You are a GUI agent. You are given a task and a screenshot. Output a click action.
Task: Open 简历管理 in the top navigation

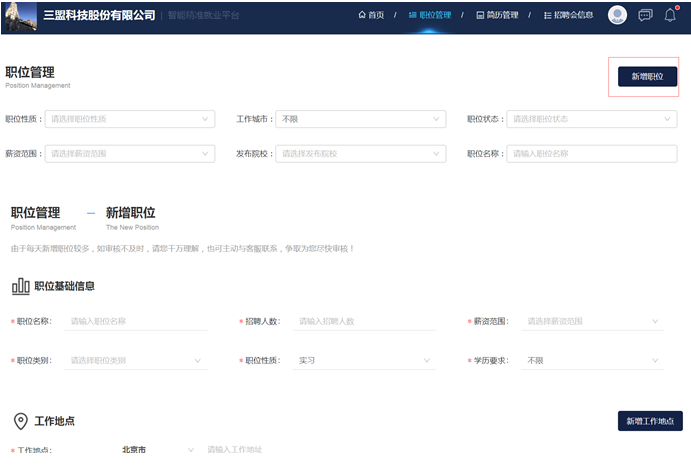[x=497, y=15]
